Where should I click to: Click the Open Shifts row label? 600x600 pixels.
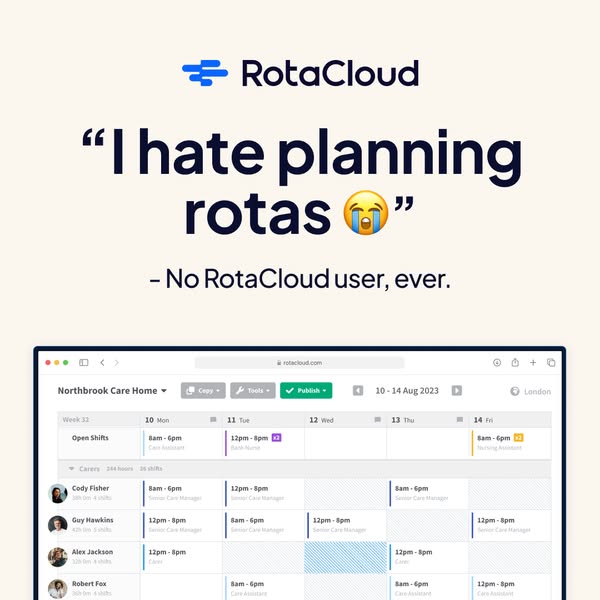click(x=90, y=438)
